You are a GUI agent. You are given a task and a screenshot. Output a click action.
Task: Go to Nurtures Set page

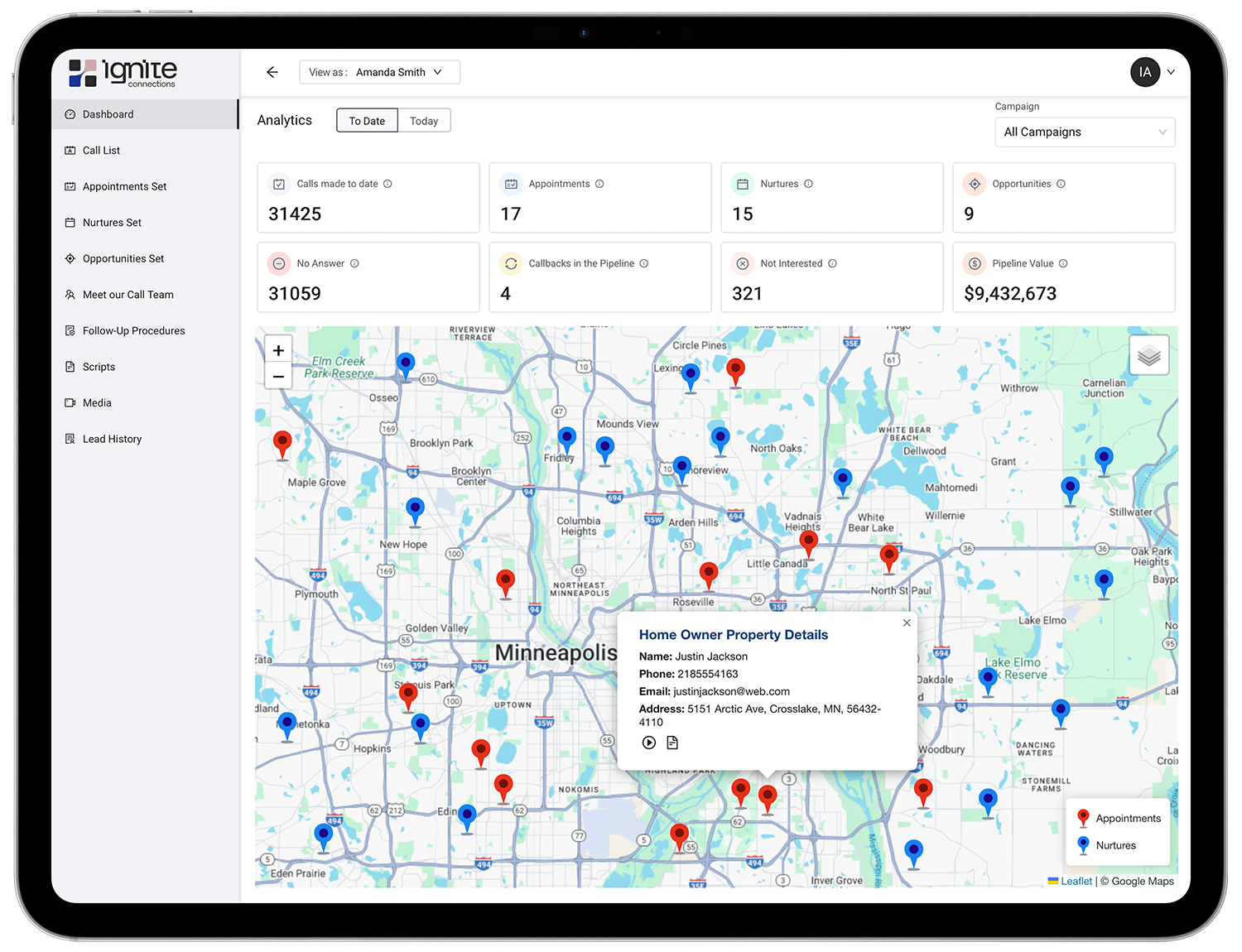[145, 223]
